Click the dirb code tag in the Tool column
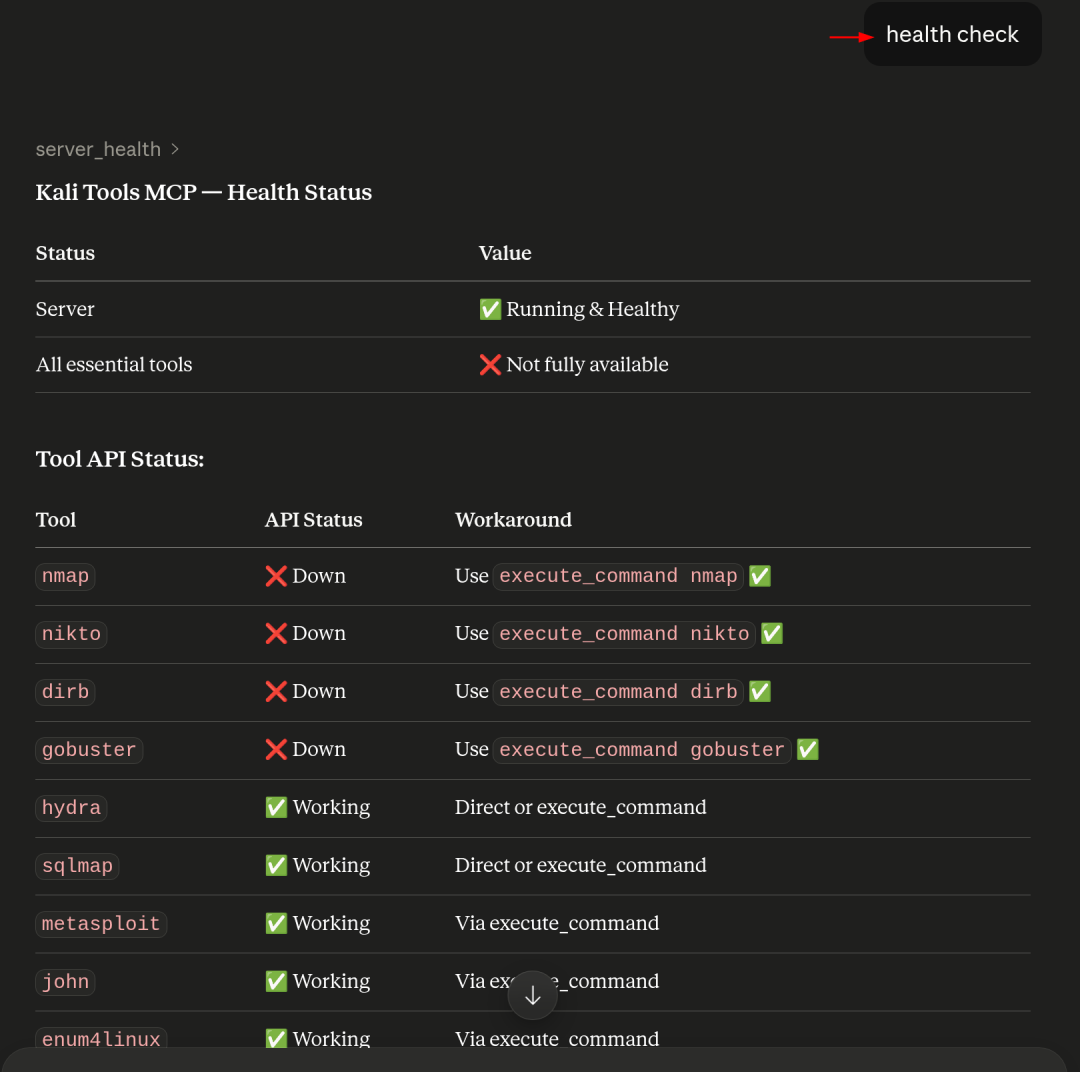 coord(65,692)
